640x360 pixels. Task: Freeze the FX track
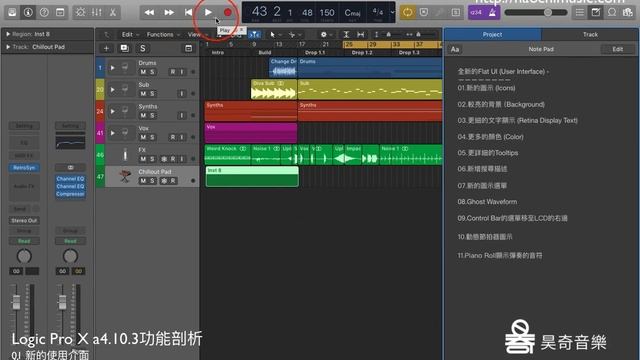pos(164,159)
